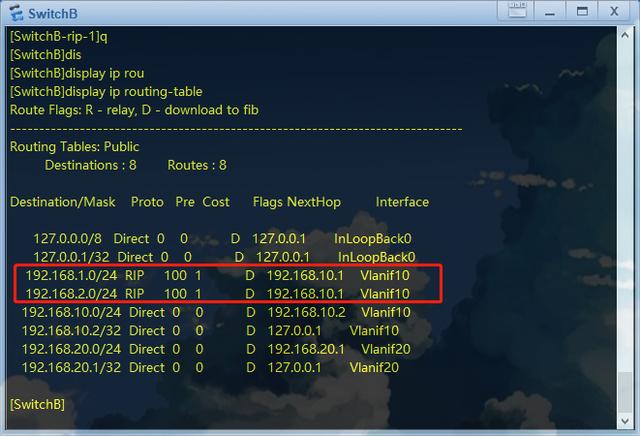Click InLoopBack0 in 127.0.0.1/32 row
The image size is (640, 436).
377,257
